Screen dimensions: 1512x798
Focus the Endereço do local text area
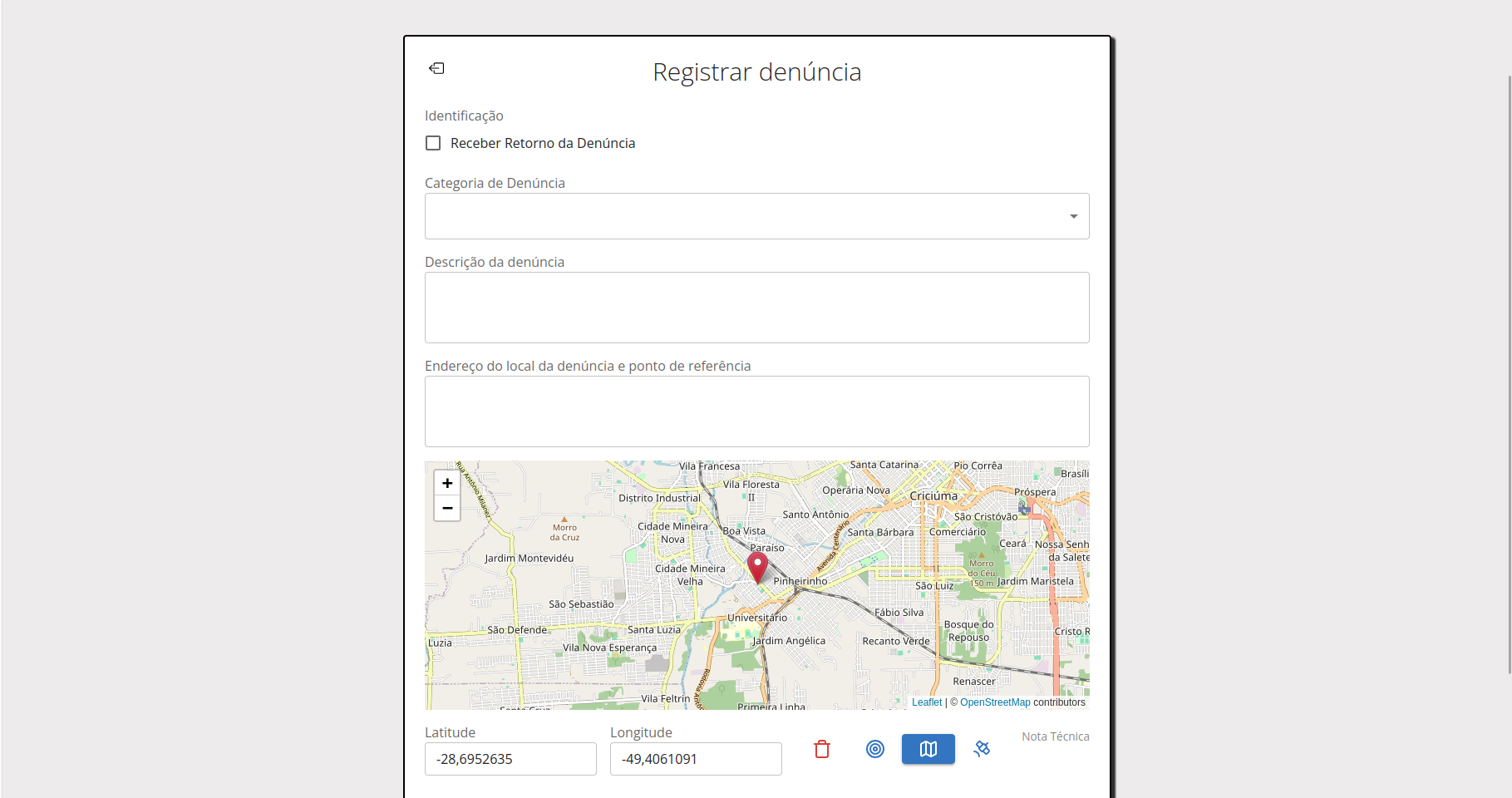756,411
